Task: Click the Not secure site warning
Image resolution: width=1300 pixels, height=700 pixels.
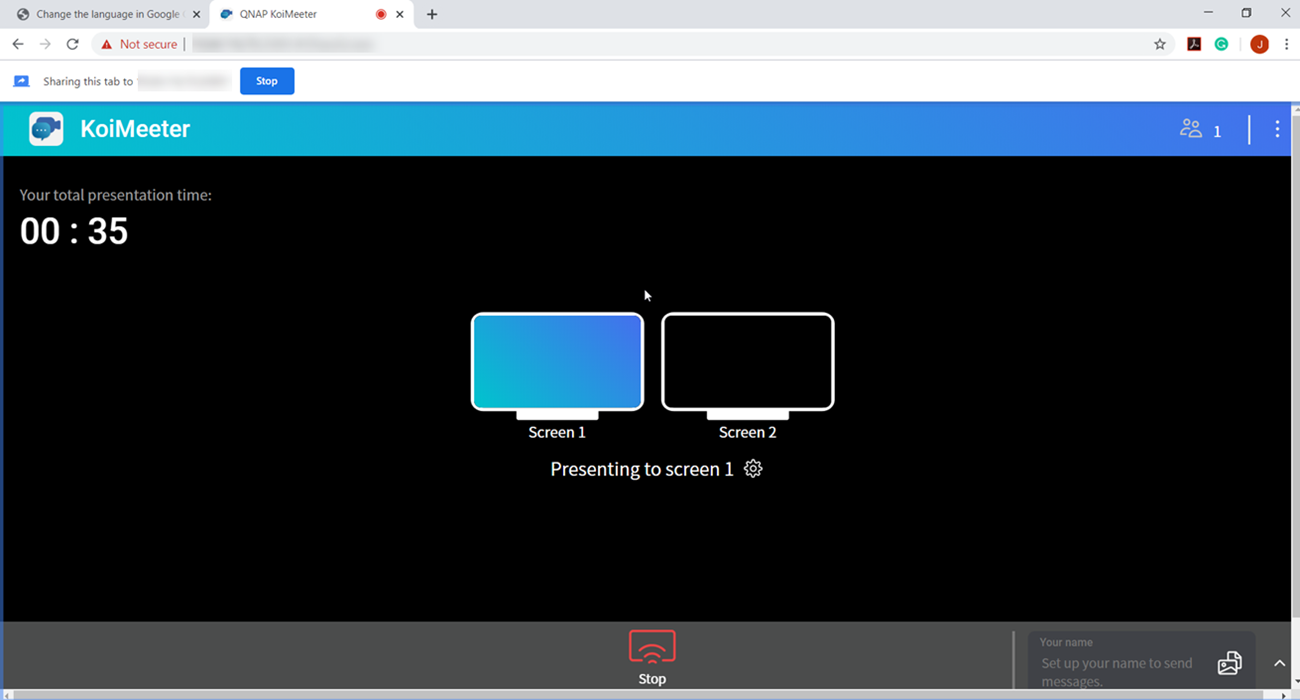Action: [138, 44]
